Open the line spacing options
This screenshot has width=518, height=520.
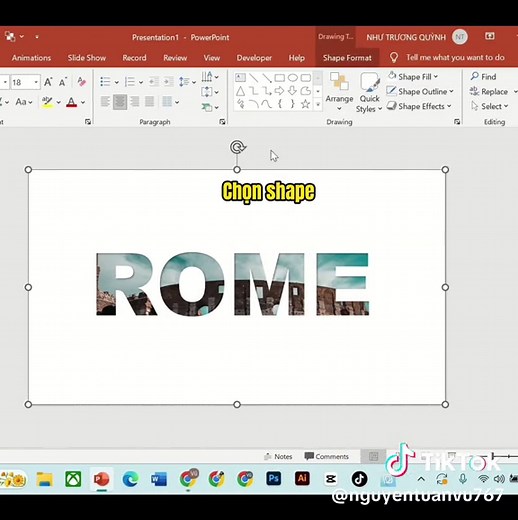(x=187, y=82)
